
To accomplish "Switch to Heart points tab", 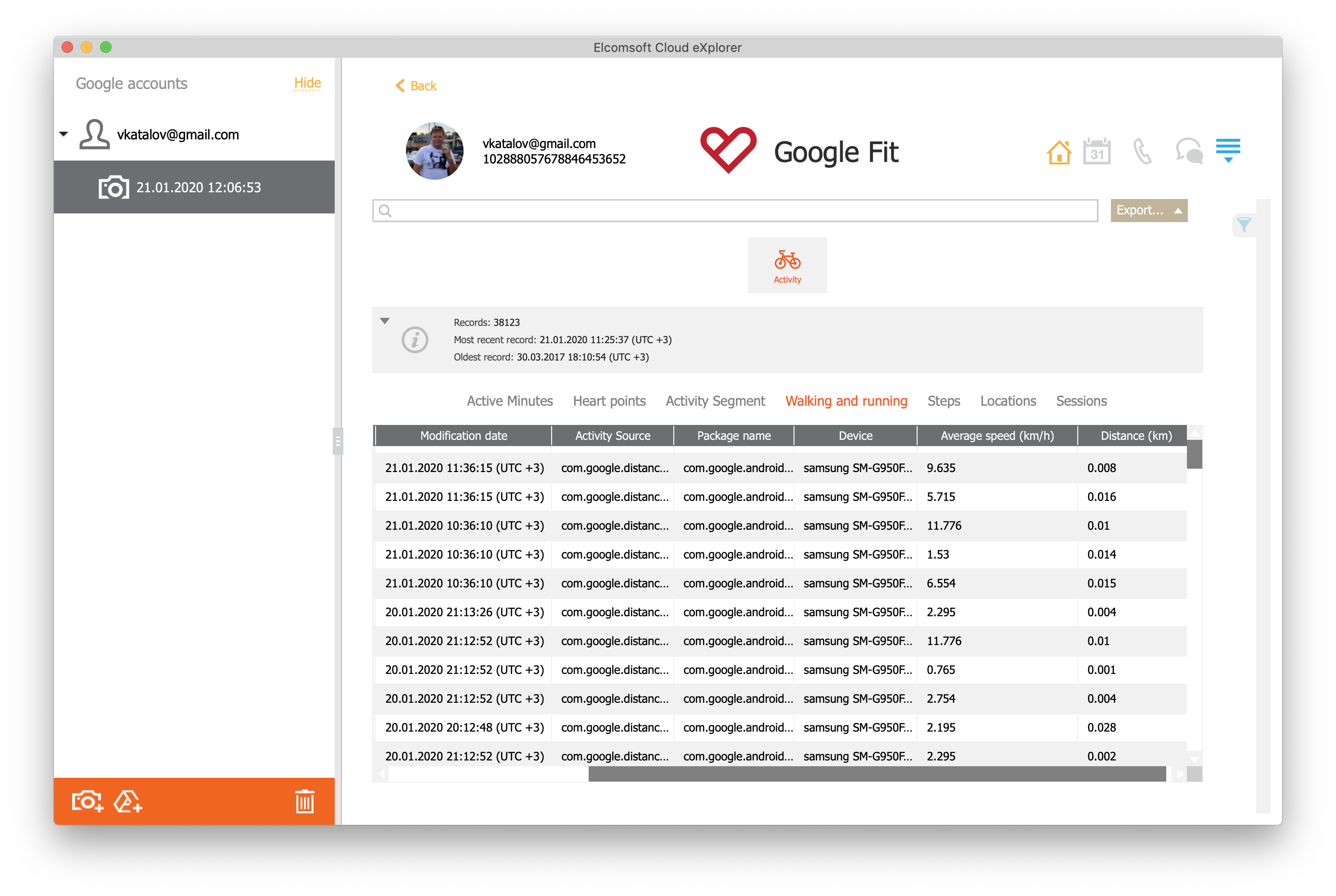I will tap(609, 401).
